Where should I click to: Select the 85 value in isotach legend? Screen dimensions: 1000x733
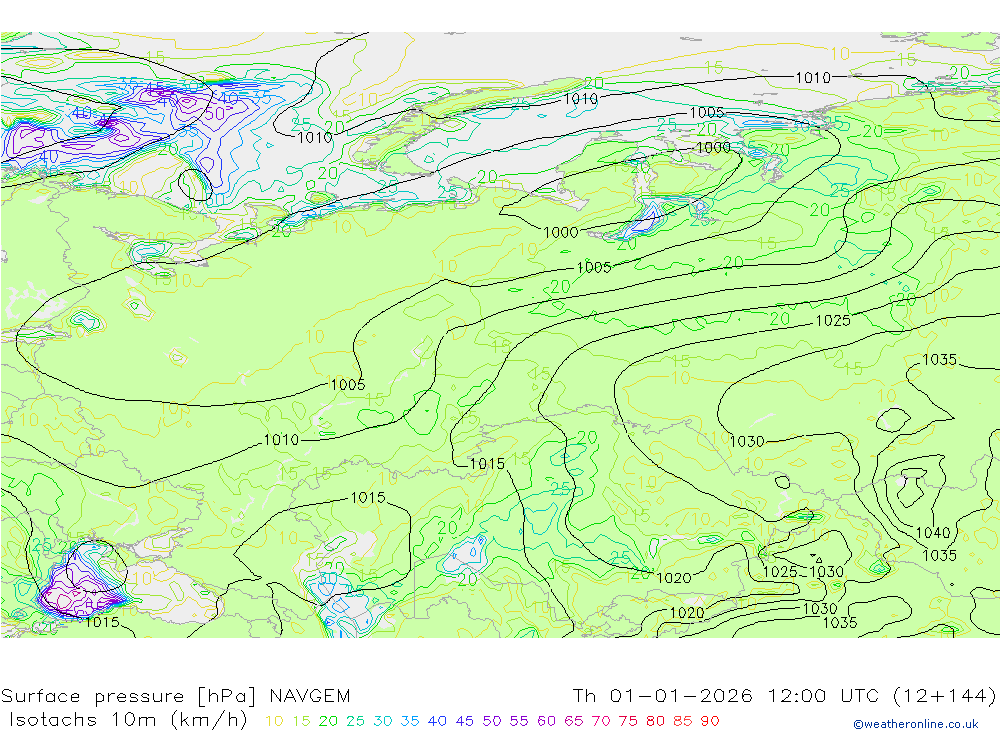pyautogui.click(x=683, y=721)
